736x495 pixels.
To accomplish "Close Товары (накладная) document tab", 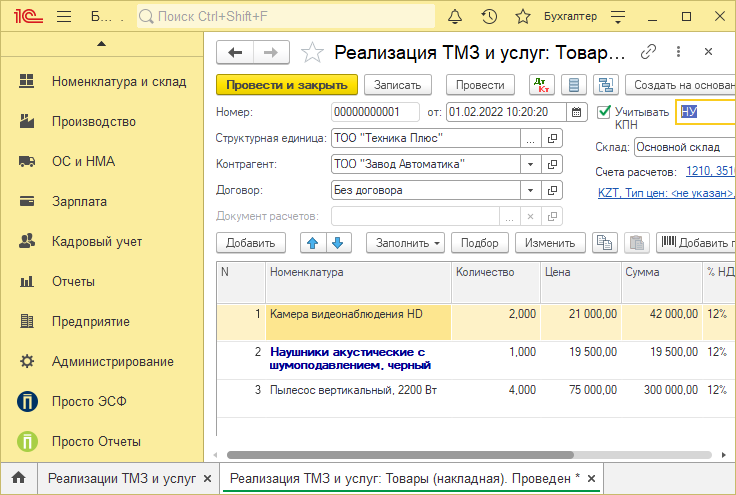I will [591, 479].
